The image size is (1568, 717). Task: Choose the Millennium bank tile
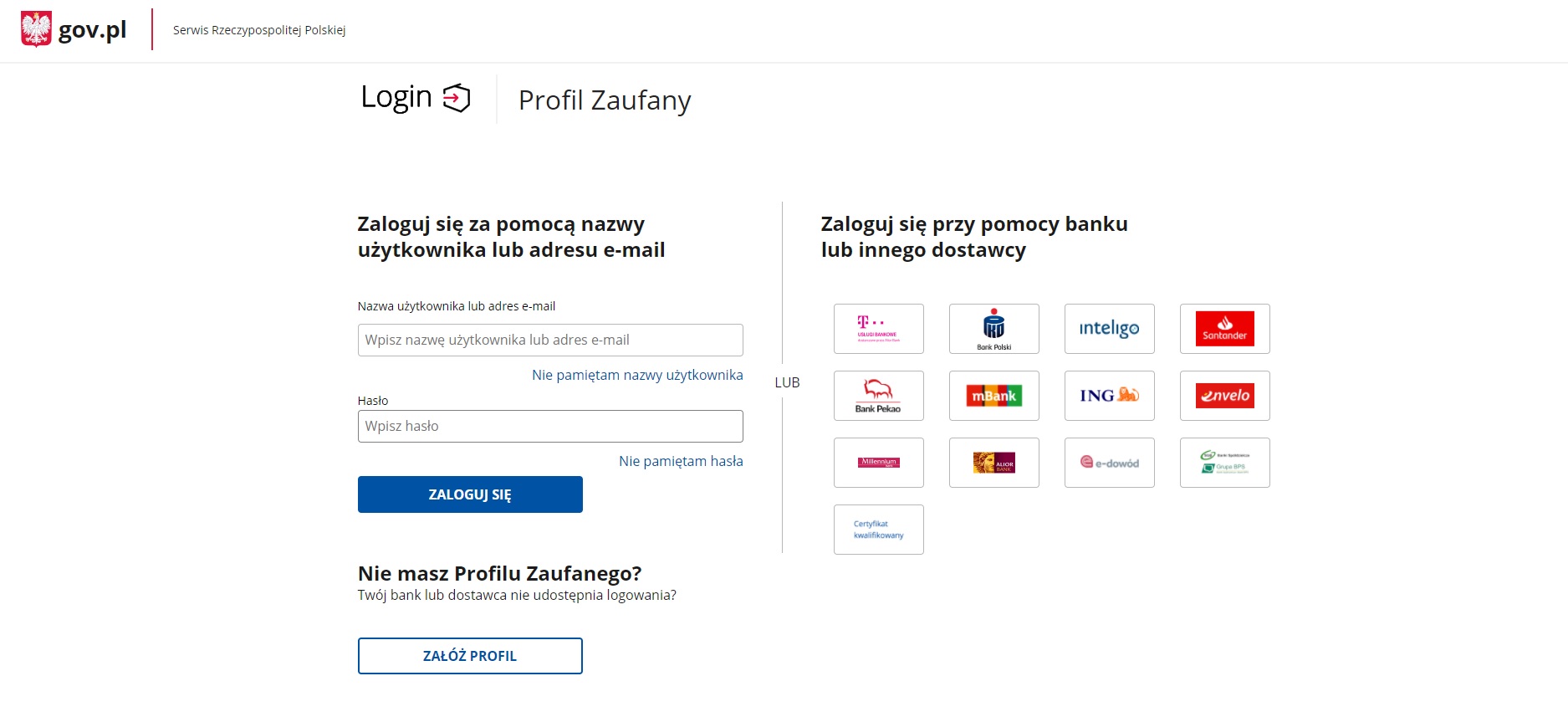point(878,463)
